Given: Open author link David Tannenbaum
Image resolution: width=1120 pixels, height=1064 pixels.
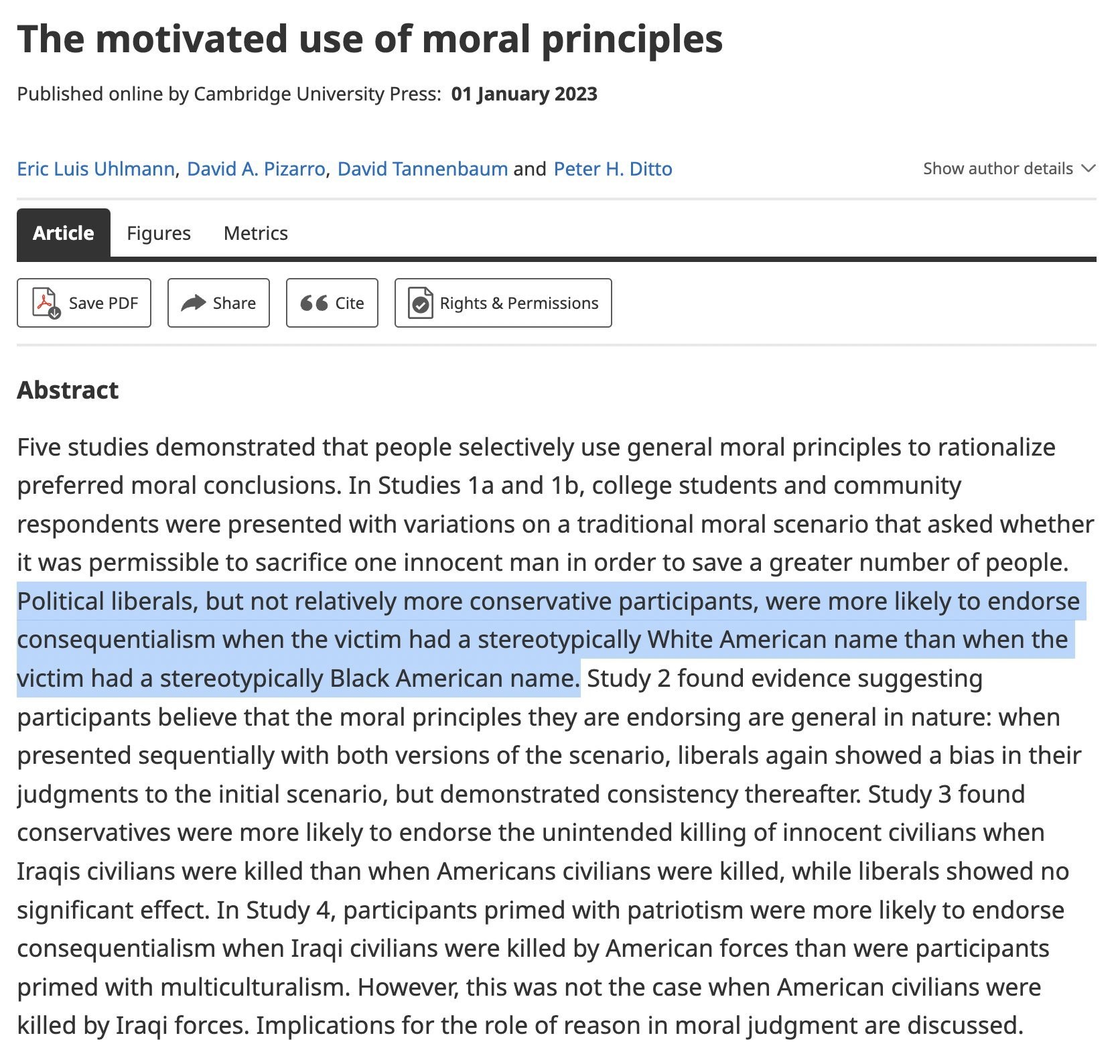Looking at the screenshot, I should 422,169.
